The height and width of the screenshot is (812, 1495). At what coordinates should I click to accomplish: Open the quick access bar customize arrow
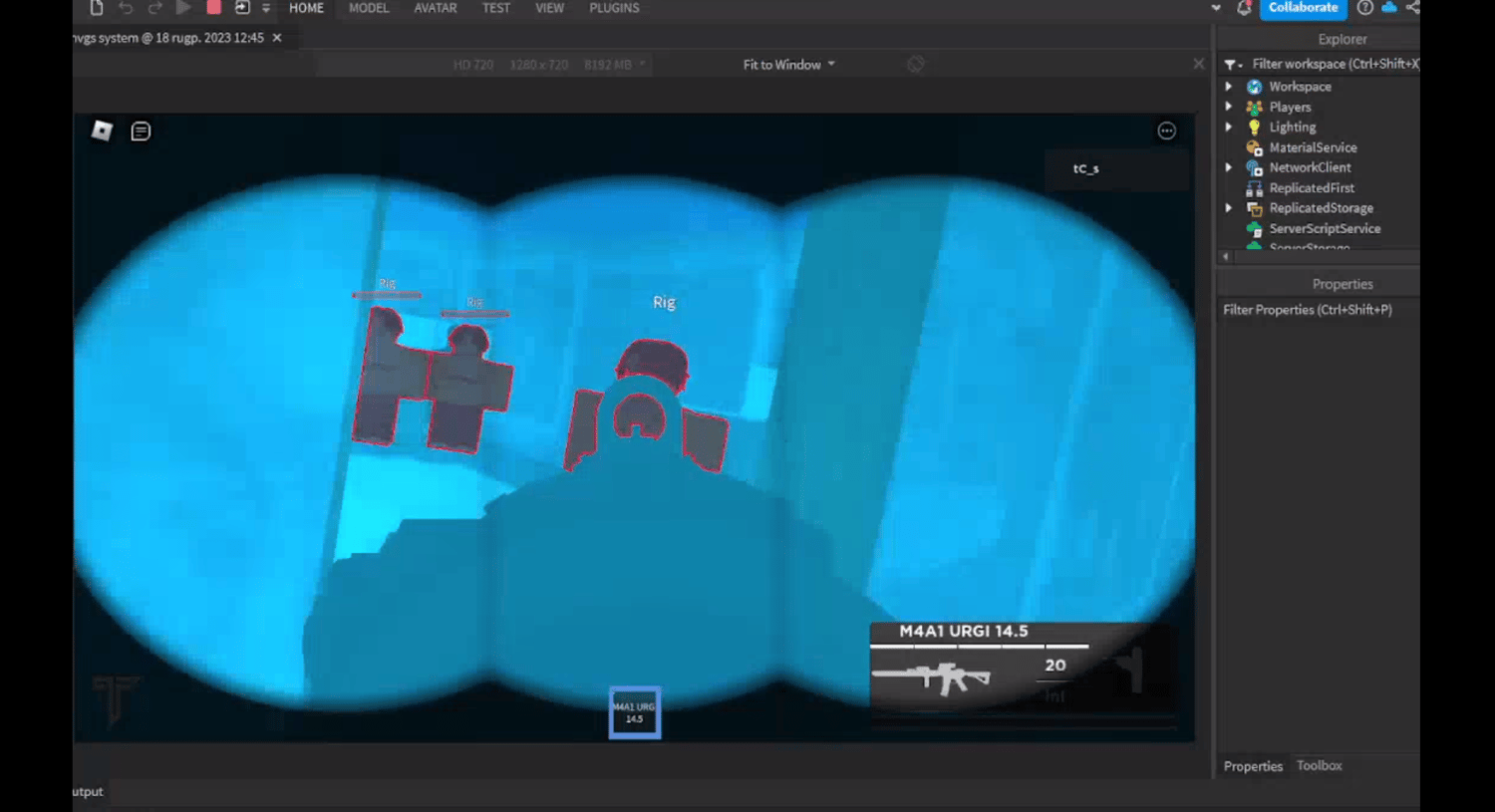click(266, 8)
